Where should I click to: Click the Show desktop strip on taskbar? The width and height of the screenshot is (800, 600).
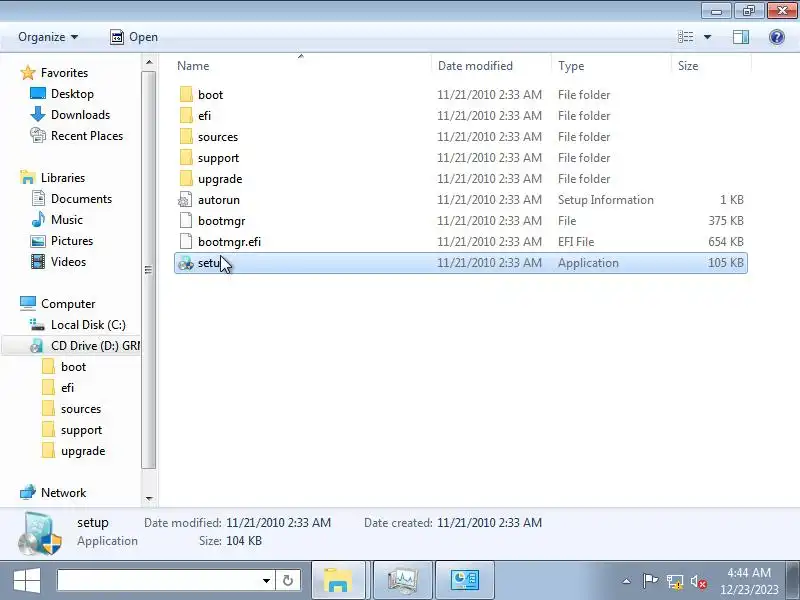point(795,580)
